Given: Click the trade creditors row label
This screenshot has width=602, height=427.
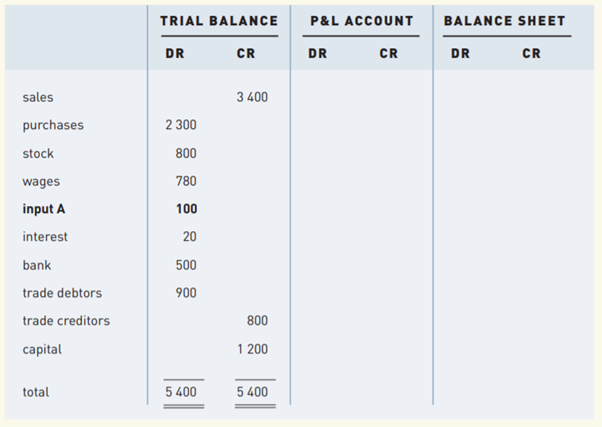Looking at the screenshot, I should [x=66, y=321].
